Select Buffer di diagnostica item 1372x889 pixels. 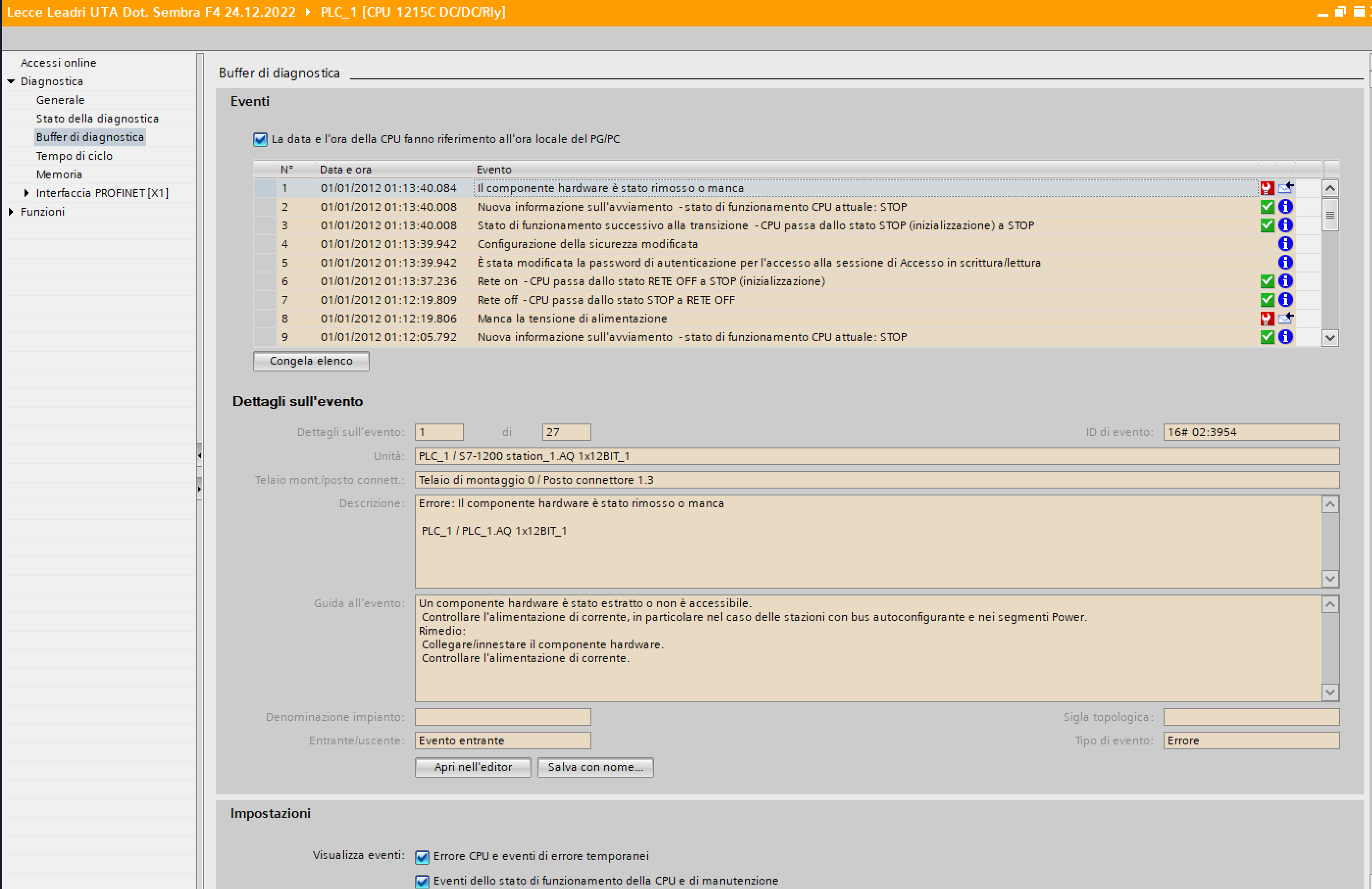(90, 137)
